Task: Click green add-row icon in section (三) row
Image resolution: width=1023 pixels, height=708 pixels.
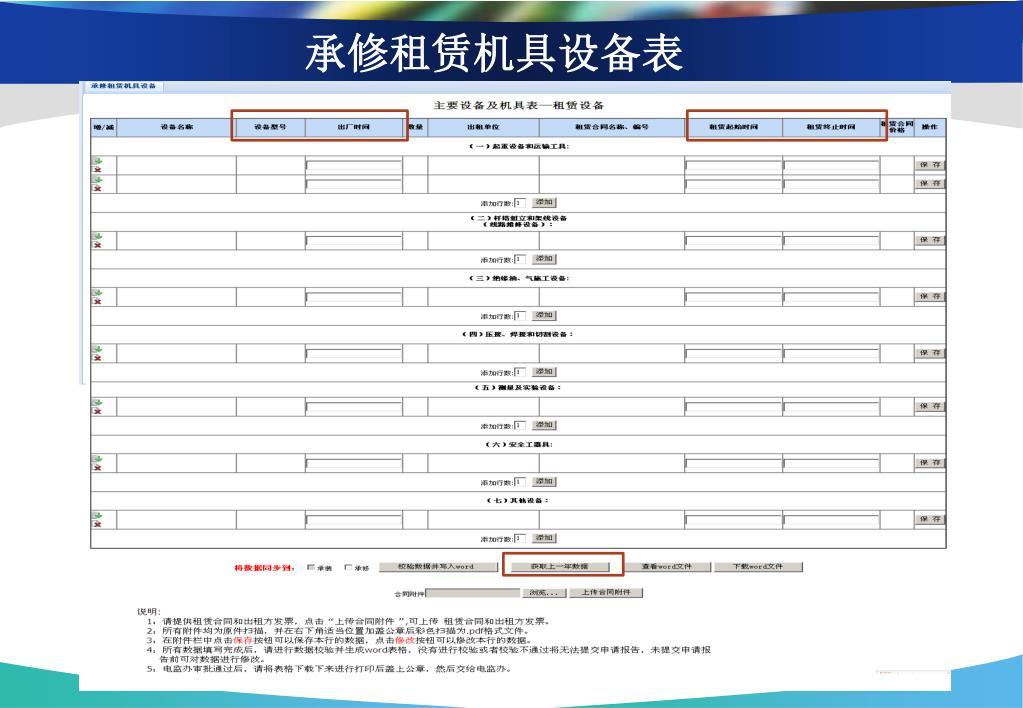Action: tap(98, 292)
